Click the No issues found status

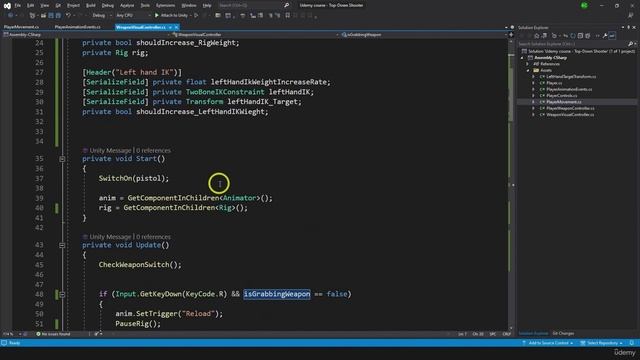pos(53,334)
